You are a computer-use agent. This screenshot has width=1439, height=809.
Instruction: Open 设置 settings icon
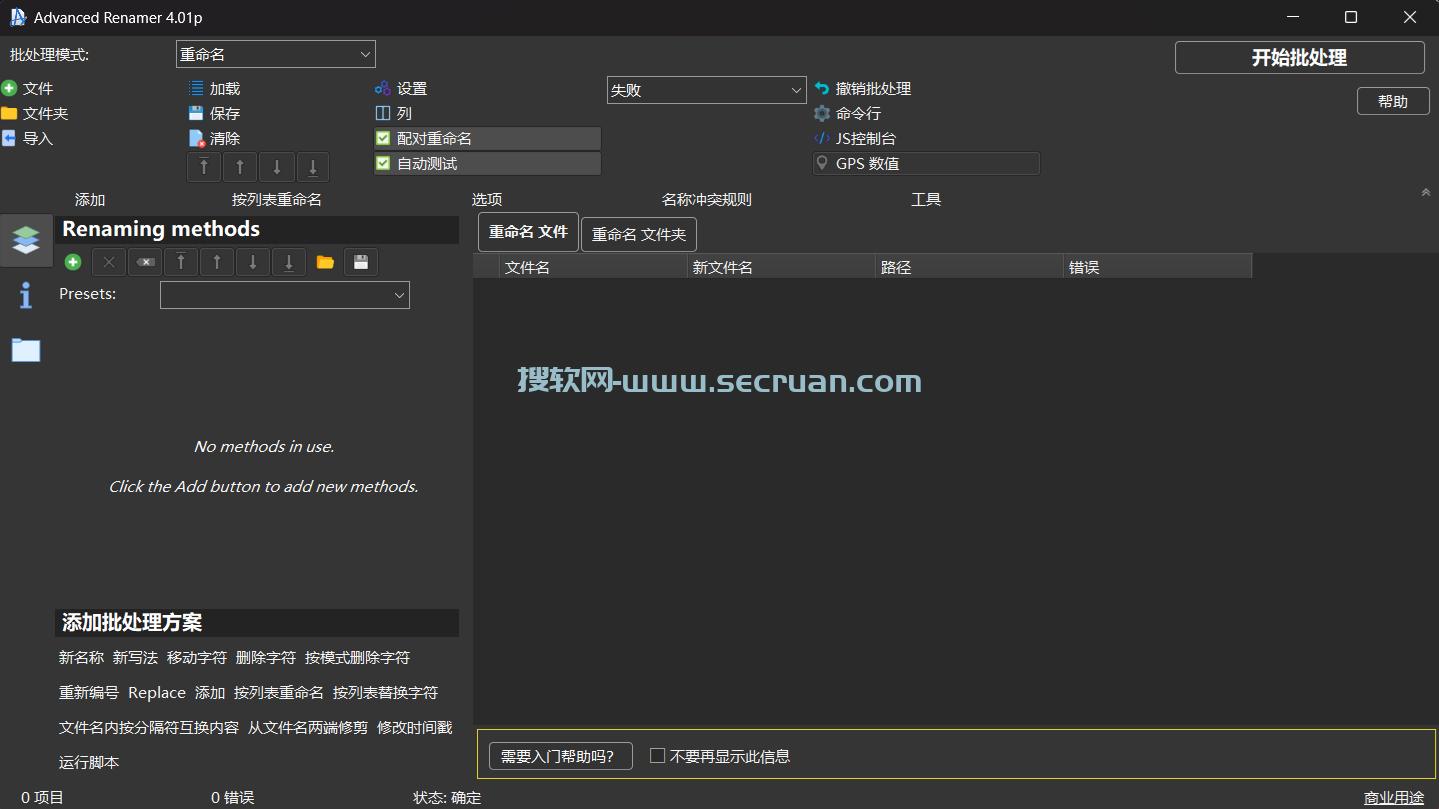point(383,89)
